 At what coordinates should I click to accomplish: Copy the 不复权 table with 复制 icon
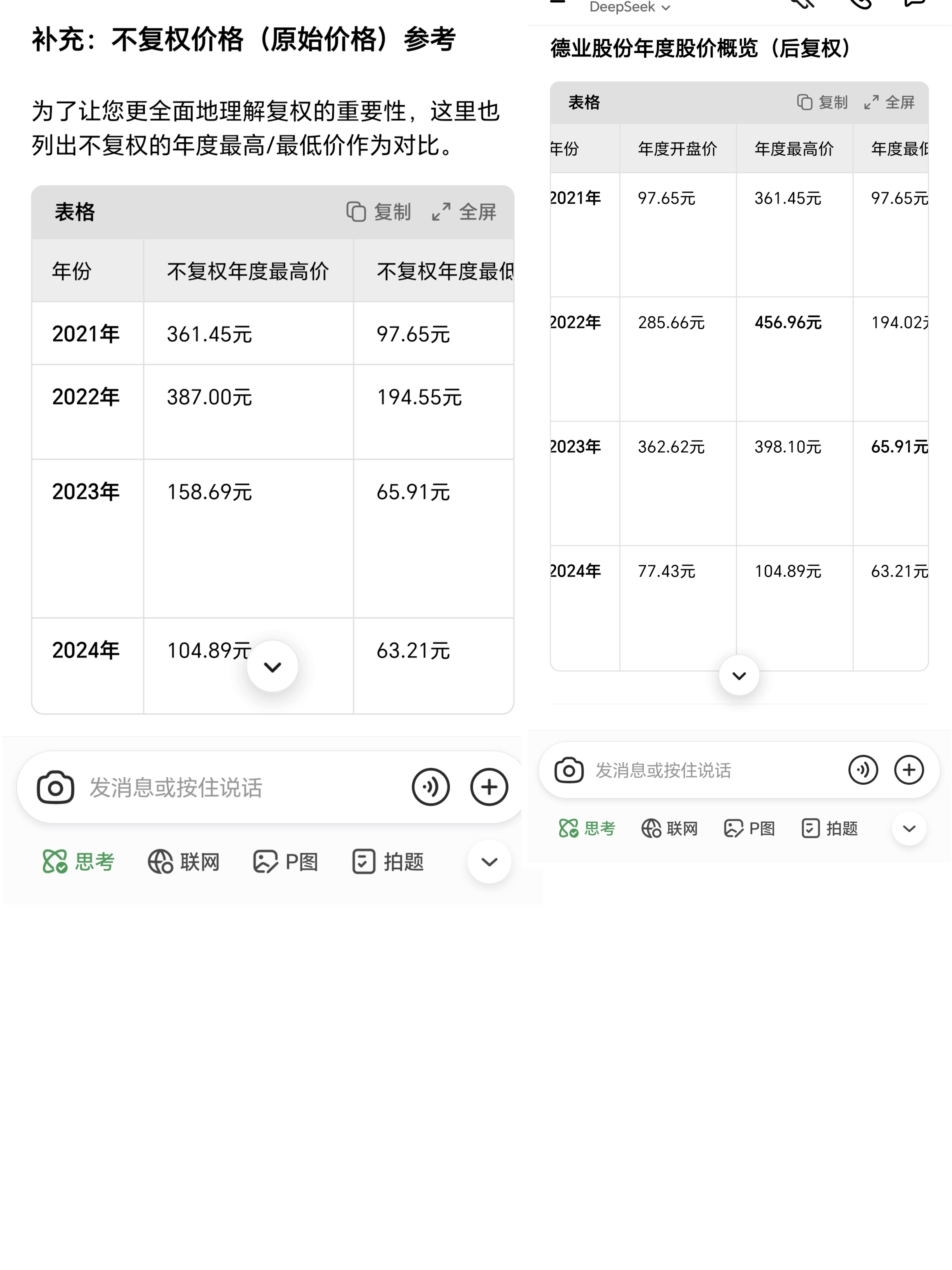(379, 212)
